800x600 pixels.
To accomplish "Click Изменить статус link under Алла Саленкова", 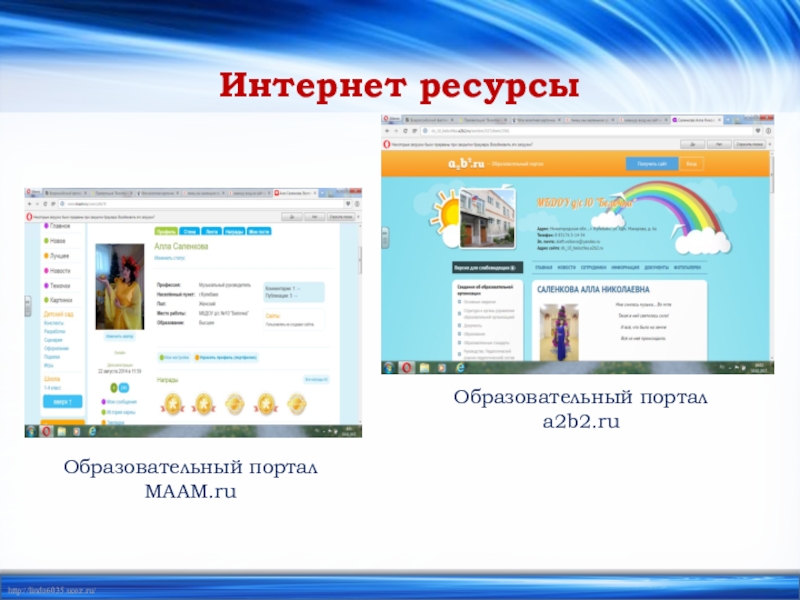I will [x=169, y=258].
